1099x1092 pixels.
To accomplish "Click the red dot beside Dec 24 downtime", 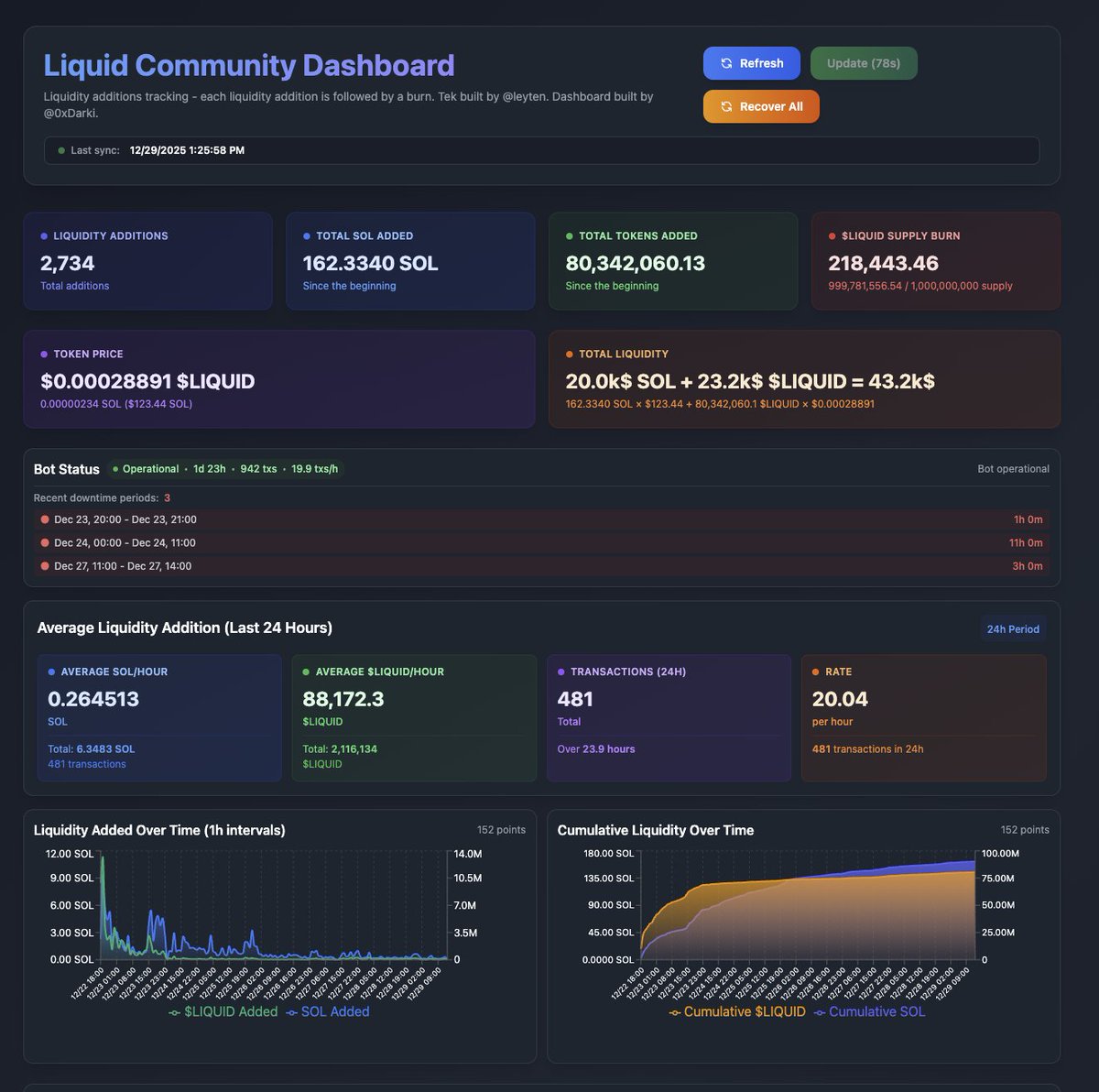I will coord(46,542).
